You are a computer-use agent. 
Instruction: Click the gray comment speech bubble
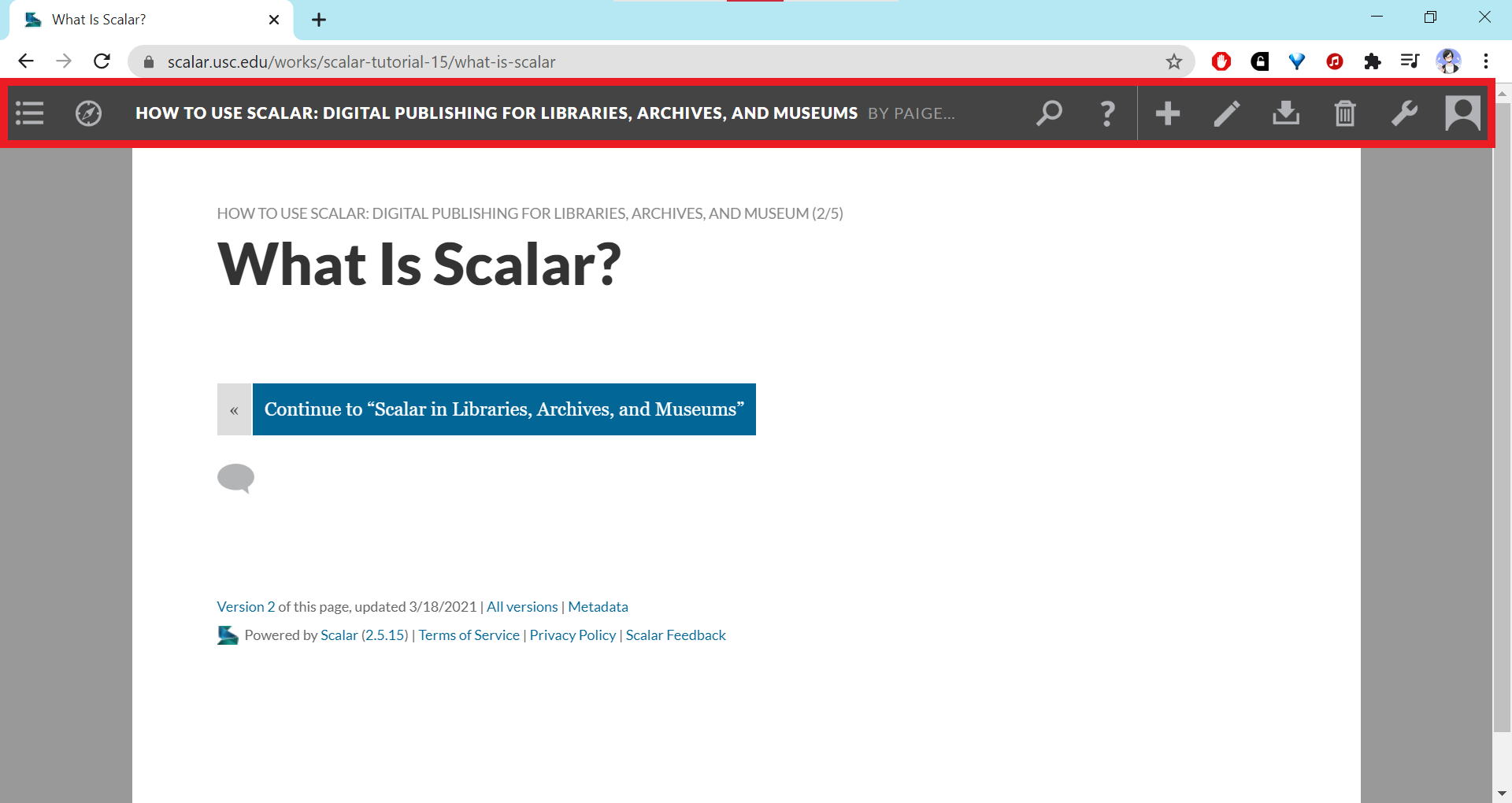[x=235, y=478]
